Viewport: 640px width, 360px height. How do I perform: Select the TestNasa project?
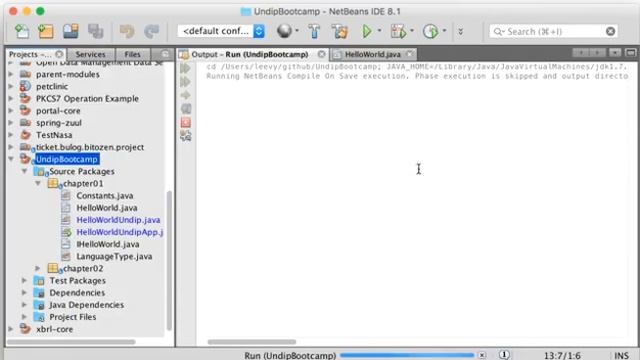54,135
